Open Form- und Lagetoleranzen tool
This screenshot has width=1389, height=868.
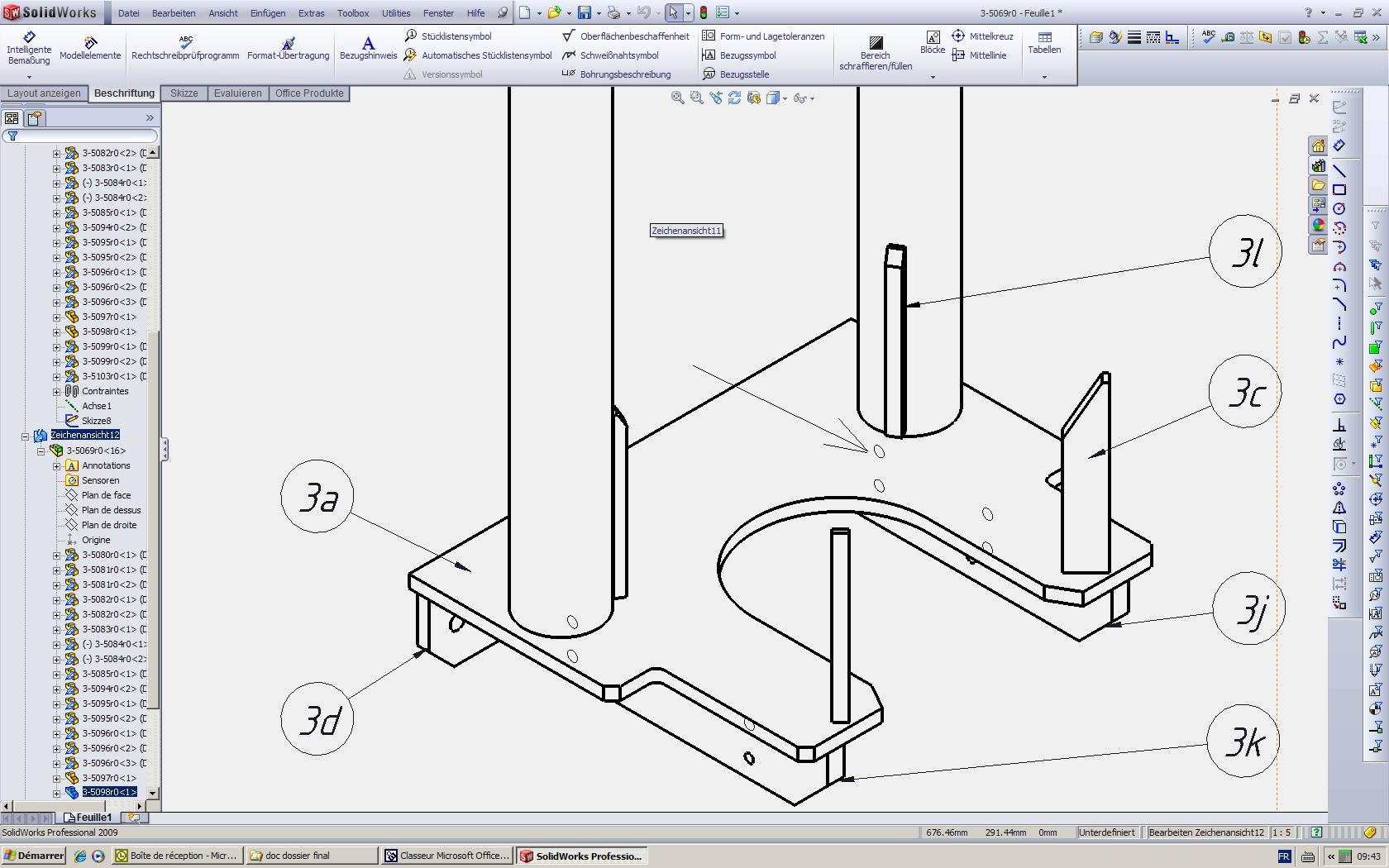(x=763, y=36)
